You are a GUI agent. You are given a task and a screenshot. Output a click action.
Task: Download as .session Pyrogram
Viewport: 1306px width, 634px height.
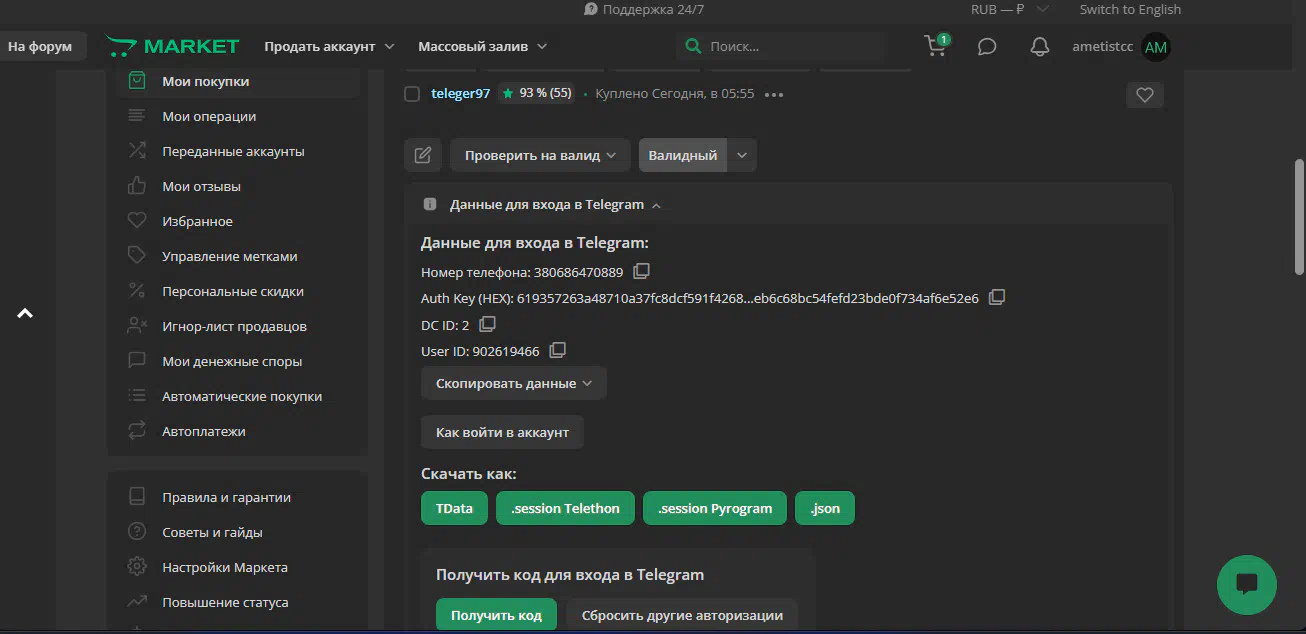tap(715, 508)
